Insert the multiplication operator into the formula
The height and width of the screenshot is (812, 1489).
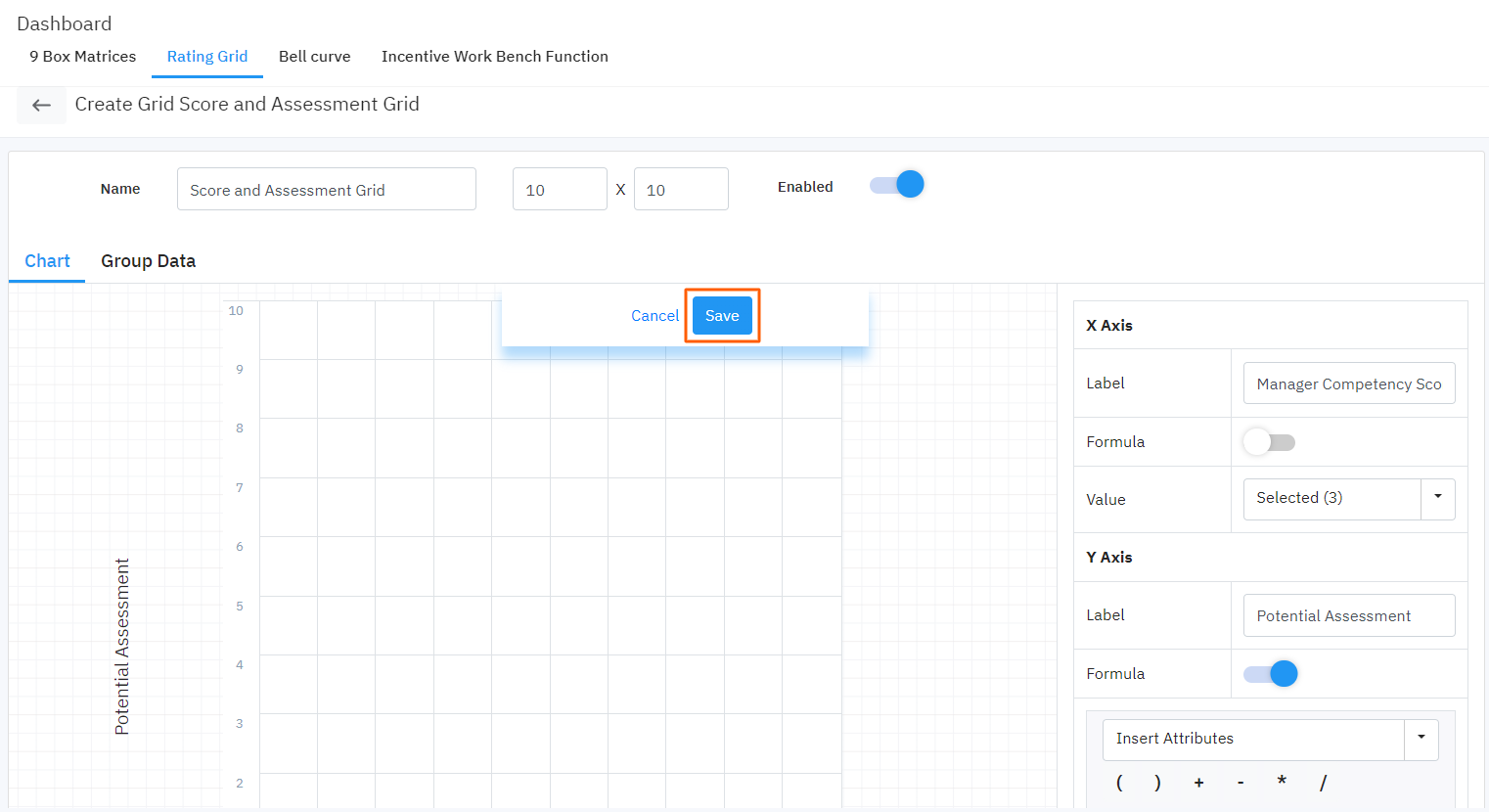[1282, 783]
